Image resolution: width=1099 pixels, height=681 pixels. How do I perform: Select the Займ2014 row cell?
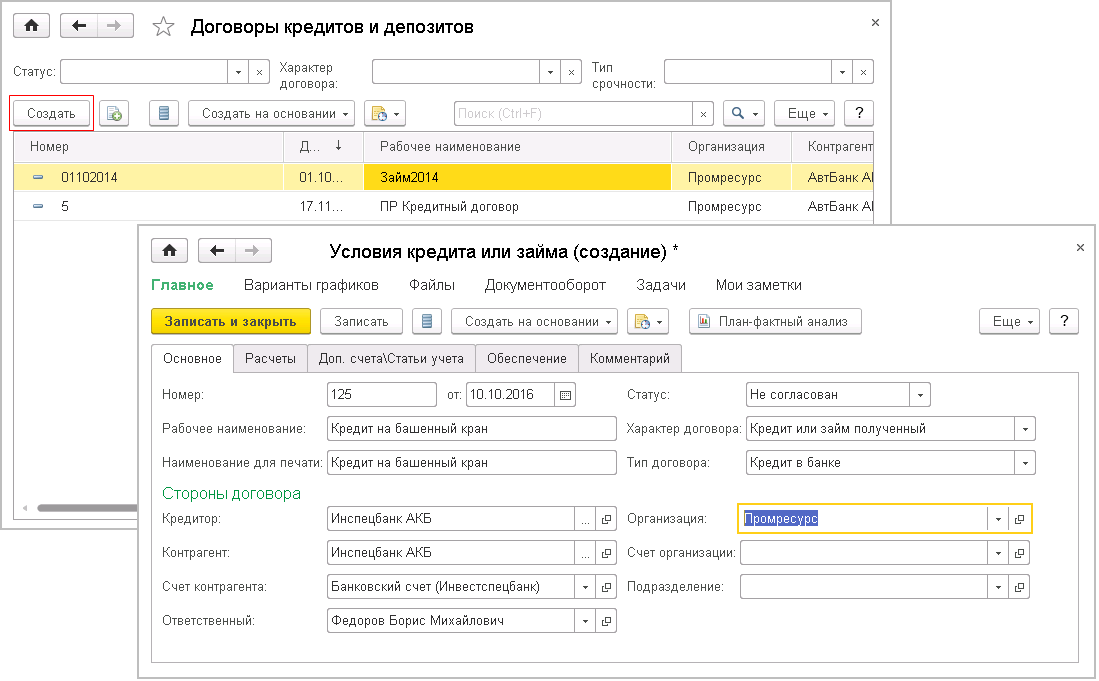point(517,177)
